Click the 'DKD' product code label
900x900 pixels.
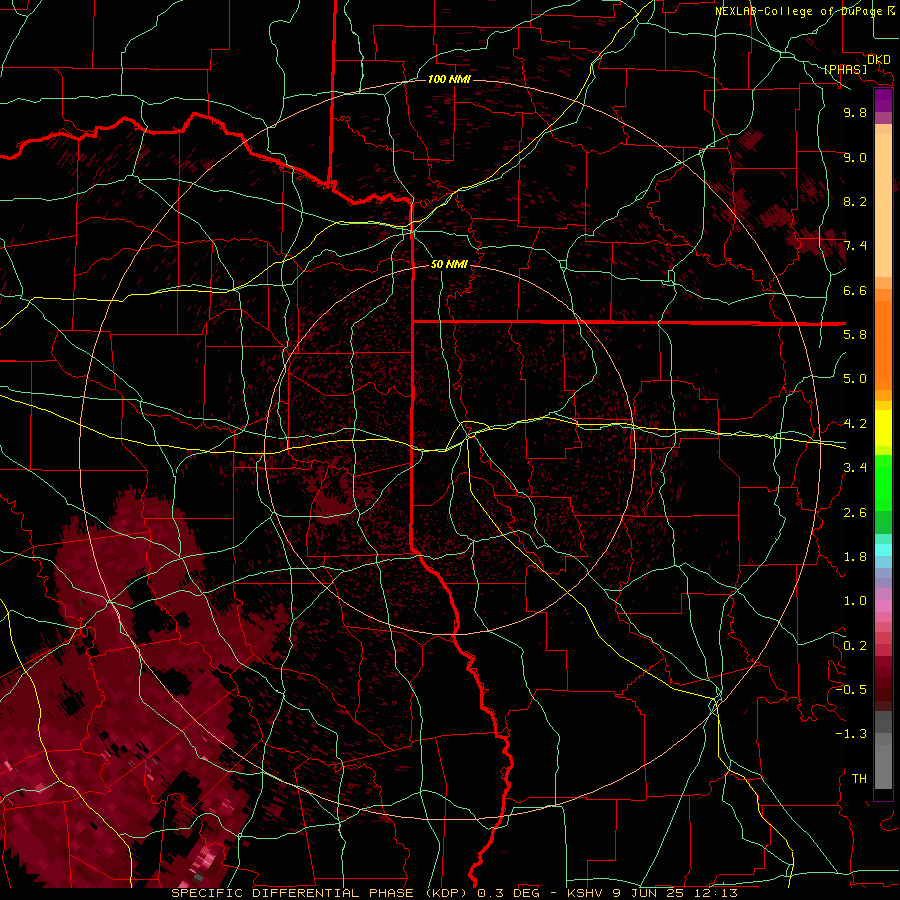pyautogui.click(x=879, y=60)
